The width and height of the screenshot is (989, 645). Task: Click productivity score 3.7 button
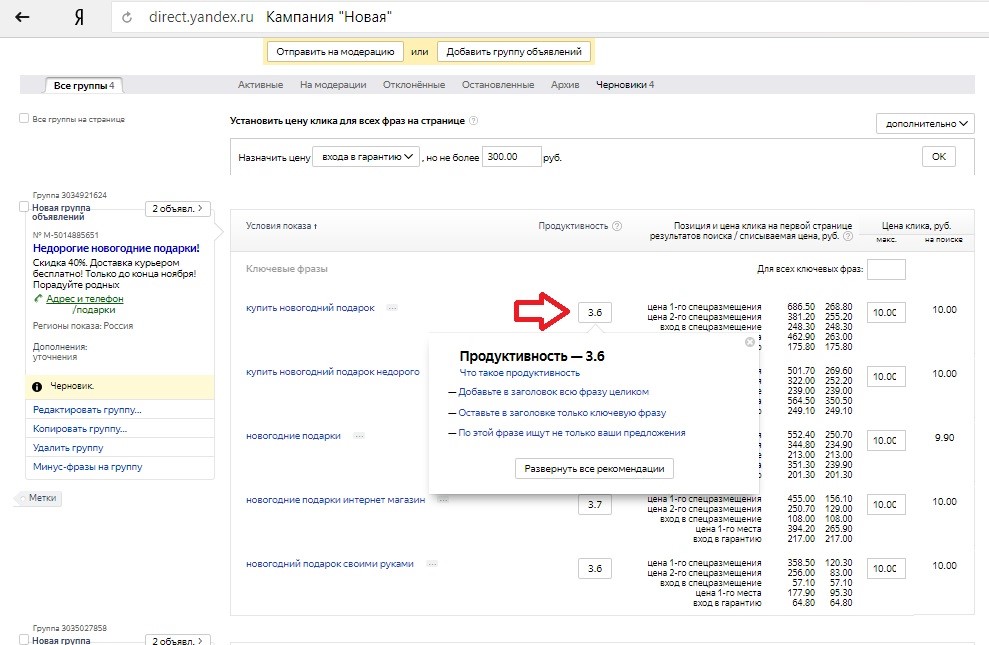[595, 504]
